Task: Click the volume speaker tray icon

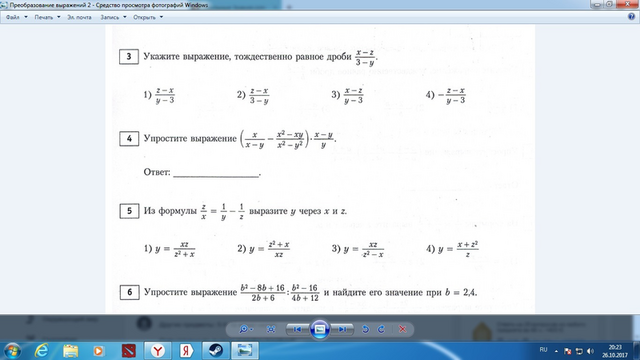Action: pos(590,351)
